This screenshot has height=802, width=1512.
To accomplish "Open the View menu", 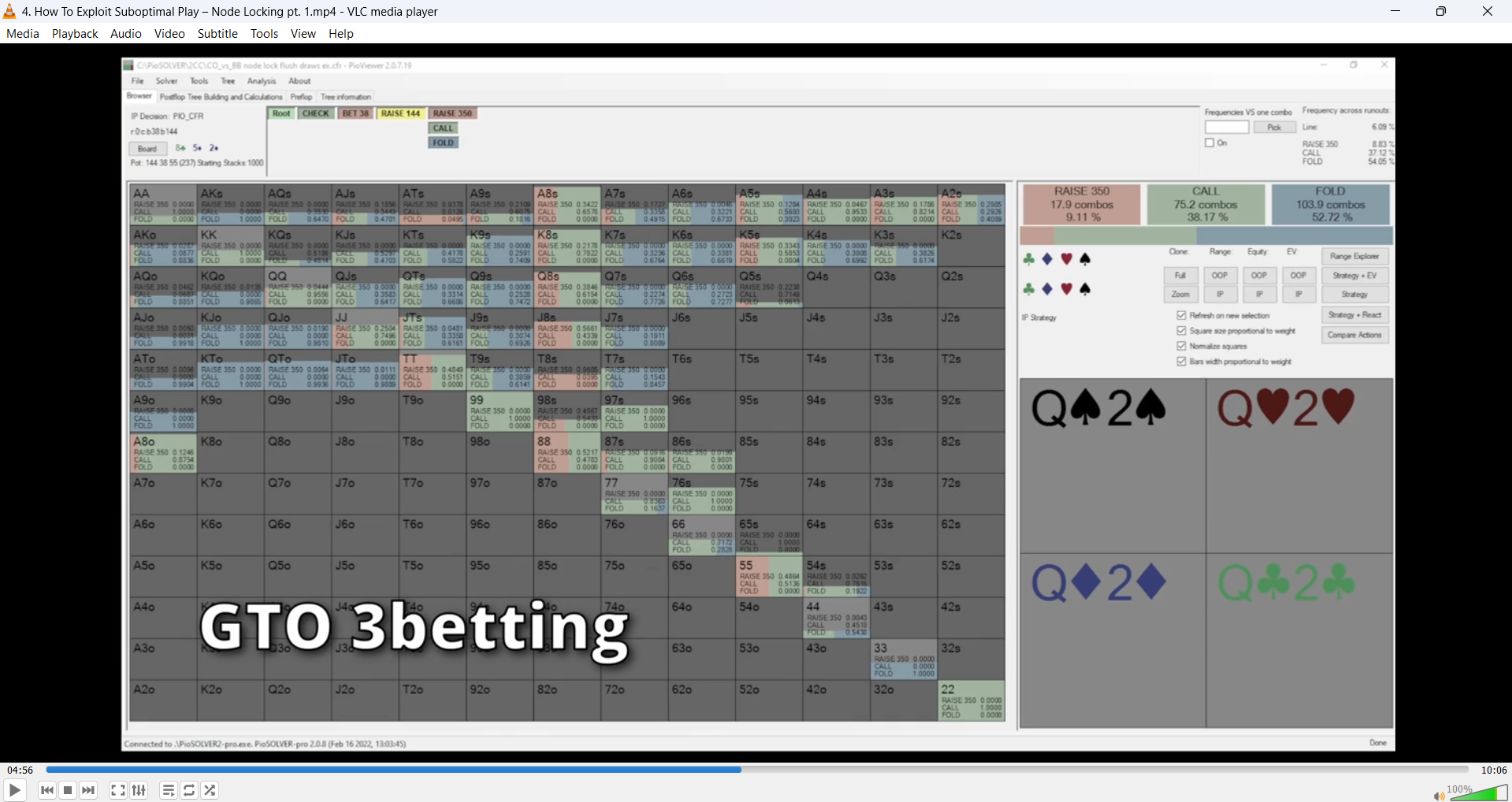I will (x=303, y=34).
